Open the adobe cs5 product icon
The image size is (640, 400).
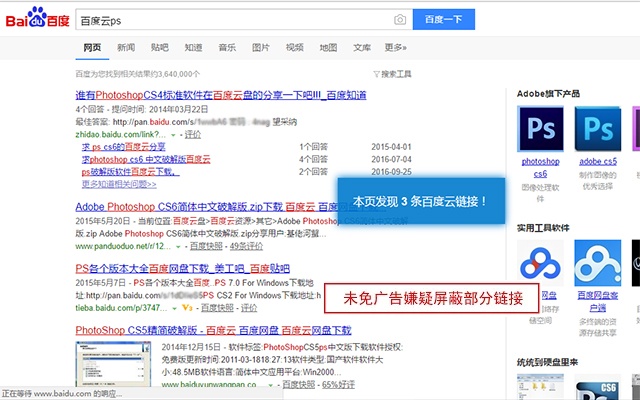pyautogui.click(x=598, y=129)
